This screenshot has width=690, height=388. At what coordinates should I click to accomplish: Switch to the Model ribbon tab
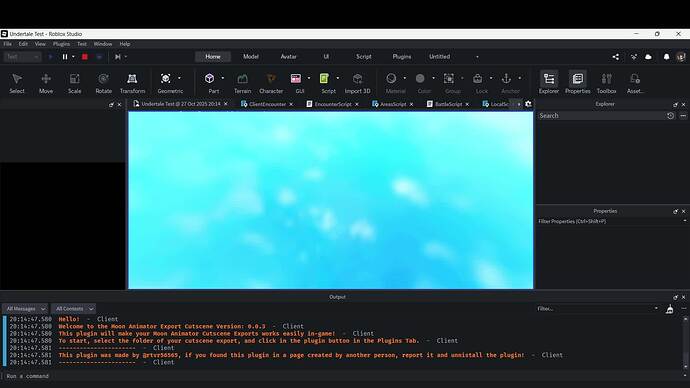click(251, 57)
